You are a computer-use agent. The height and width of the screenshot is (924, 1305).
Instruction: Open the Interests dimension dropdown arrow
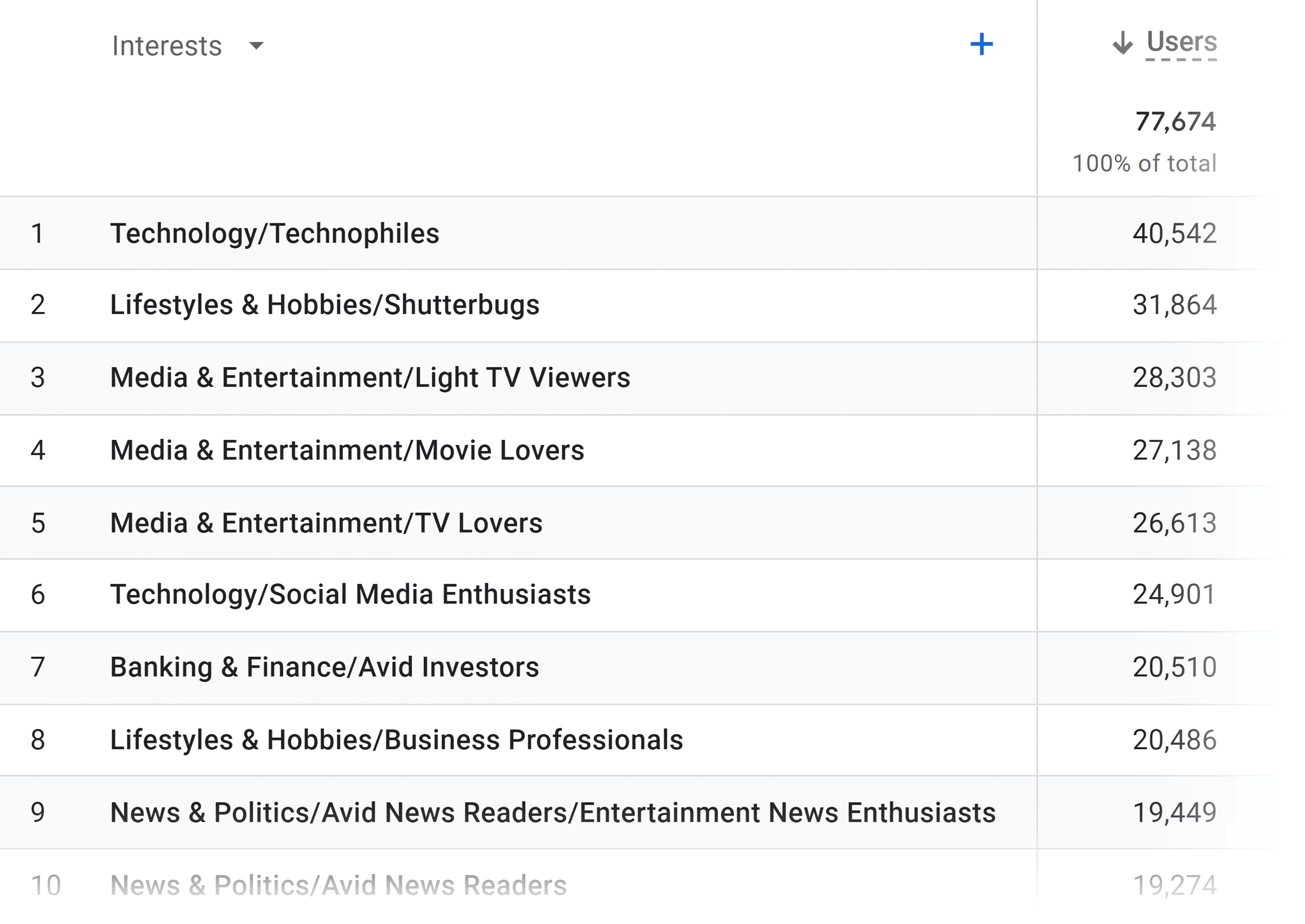click(257, 45)
